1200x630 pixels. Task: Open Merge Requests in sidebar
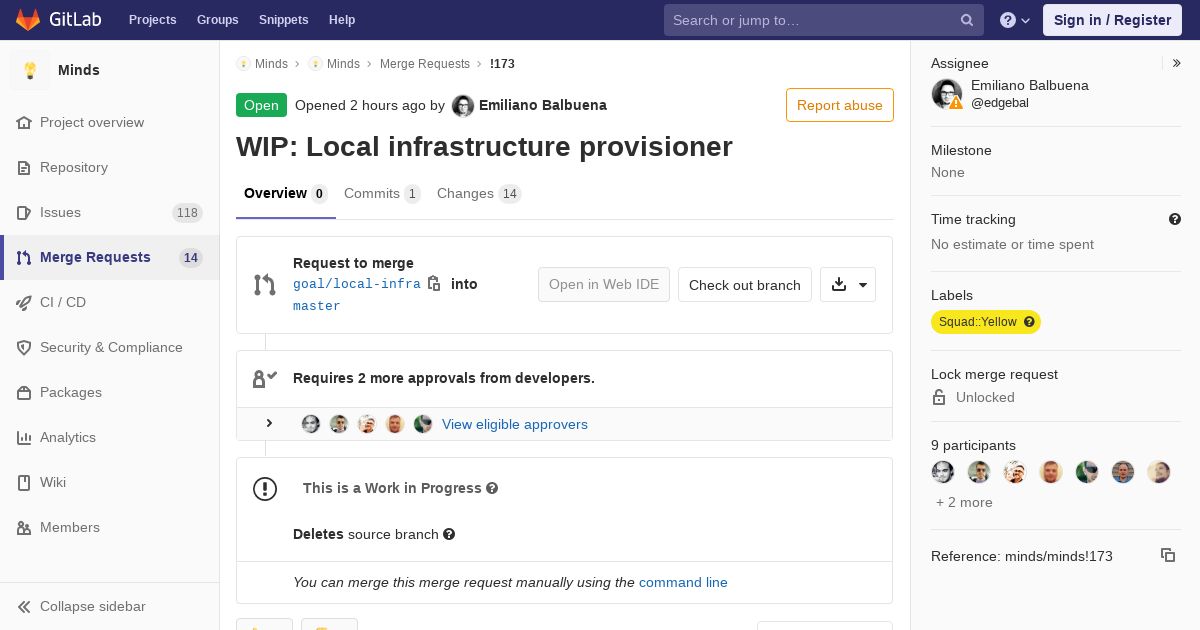(x=110, y=257)
